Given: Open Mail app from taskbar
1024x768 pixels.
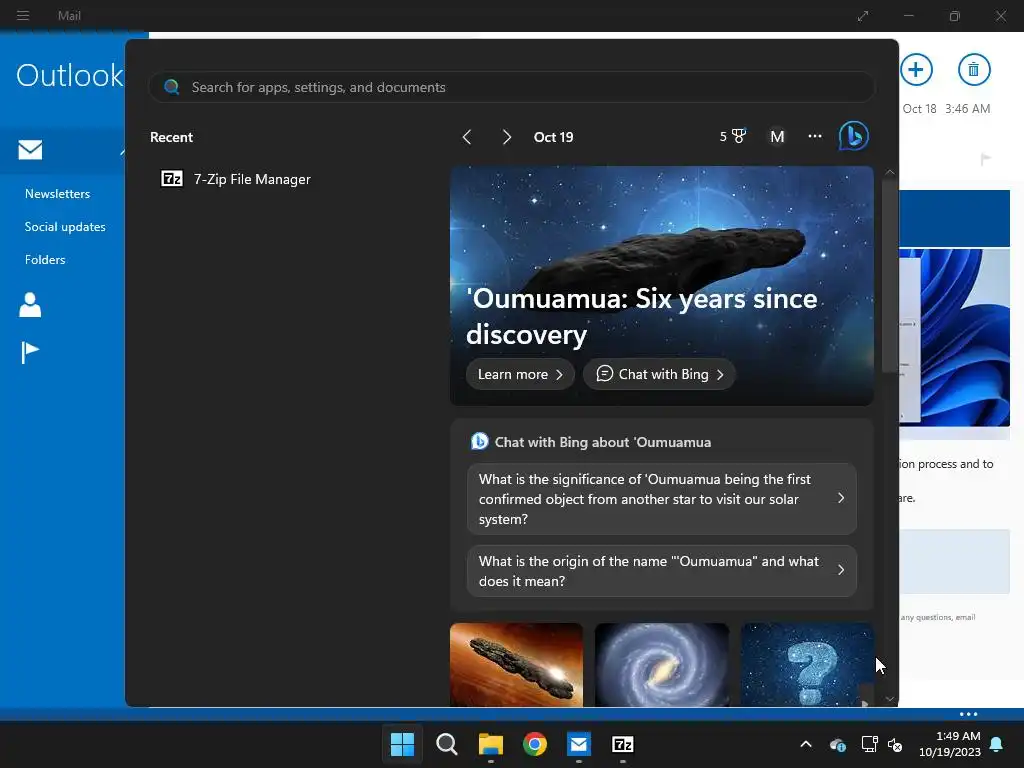Looking at the screenshot, I should pyautogui.click(x=579, y=744).
